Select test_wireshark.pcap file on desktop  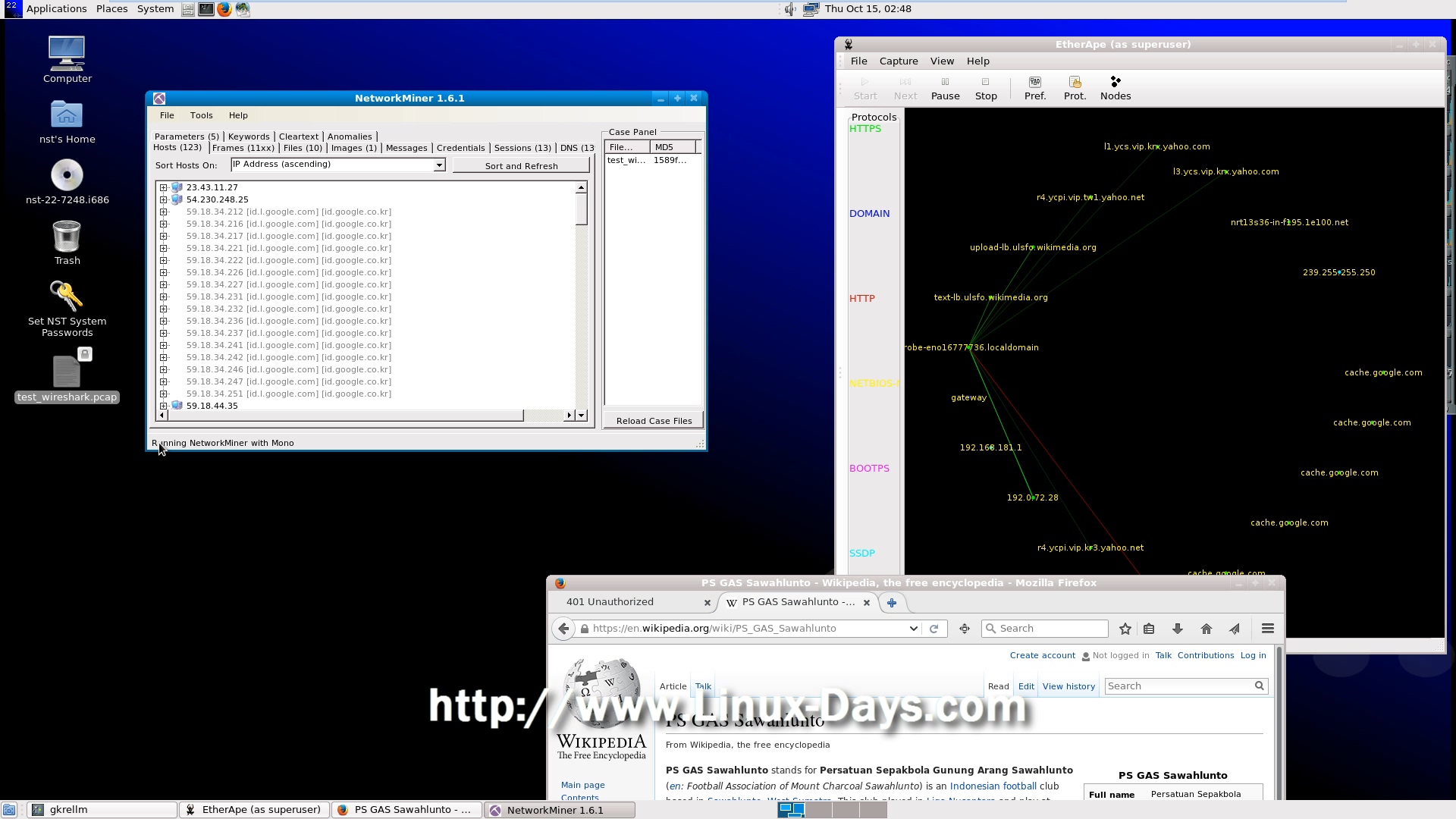pyautogui.click(x=67, y=375)
